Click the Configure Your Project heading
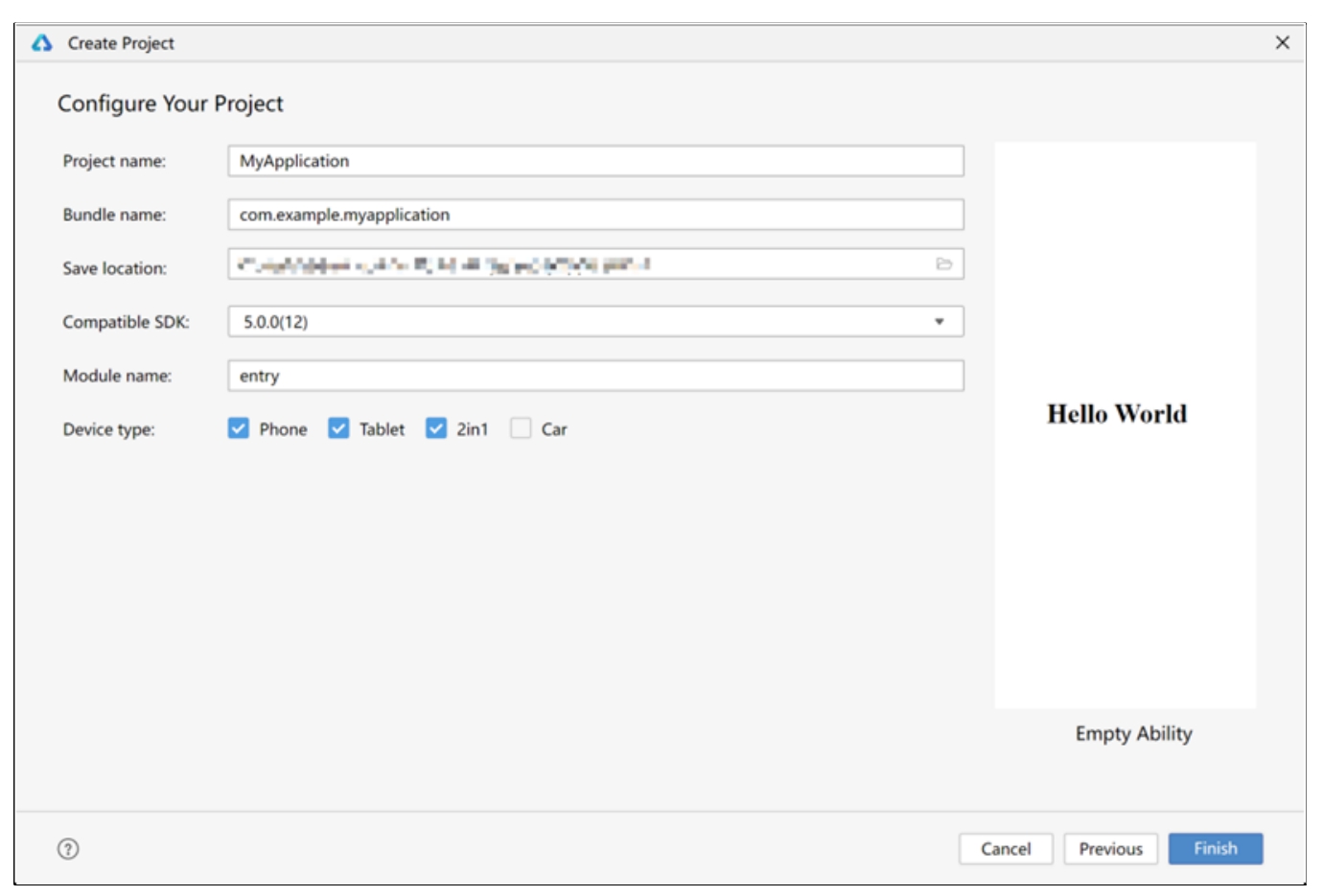 tap(170, 103)
